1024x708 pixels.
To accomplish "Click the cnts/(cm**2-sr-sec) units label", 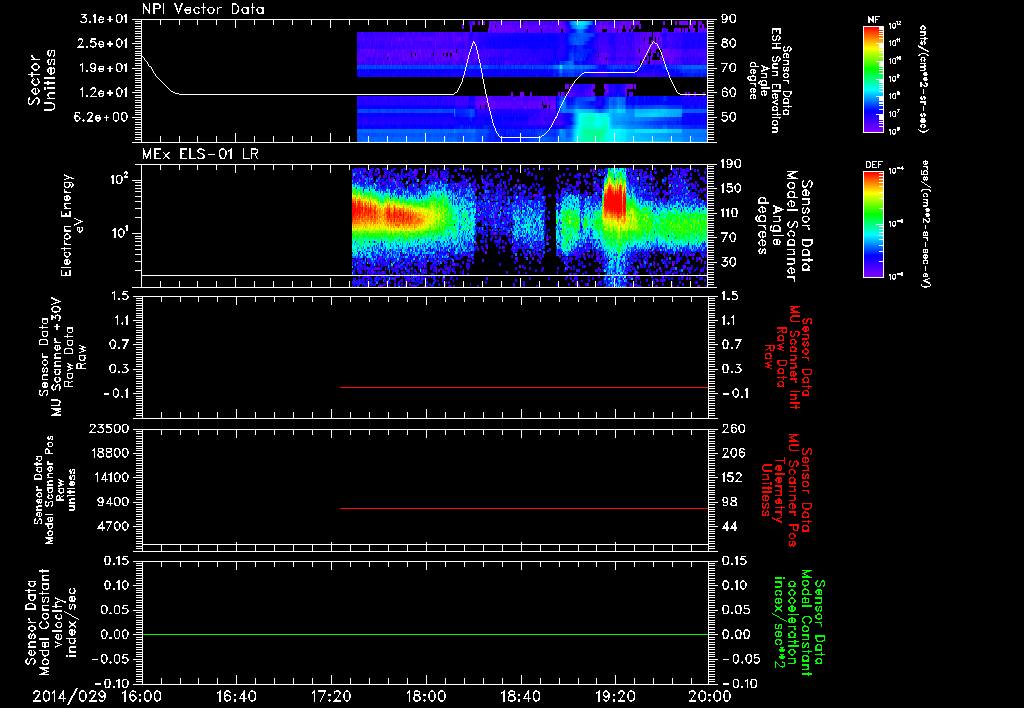I will 924,78.
